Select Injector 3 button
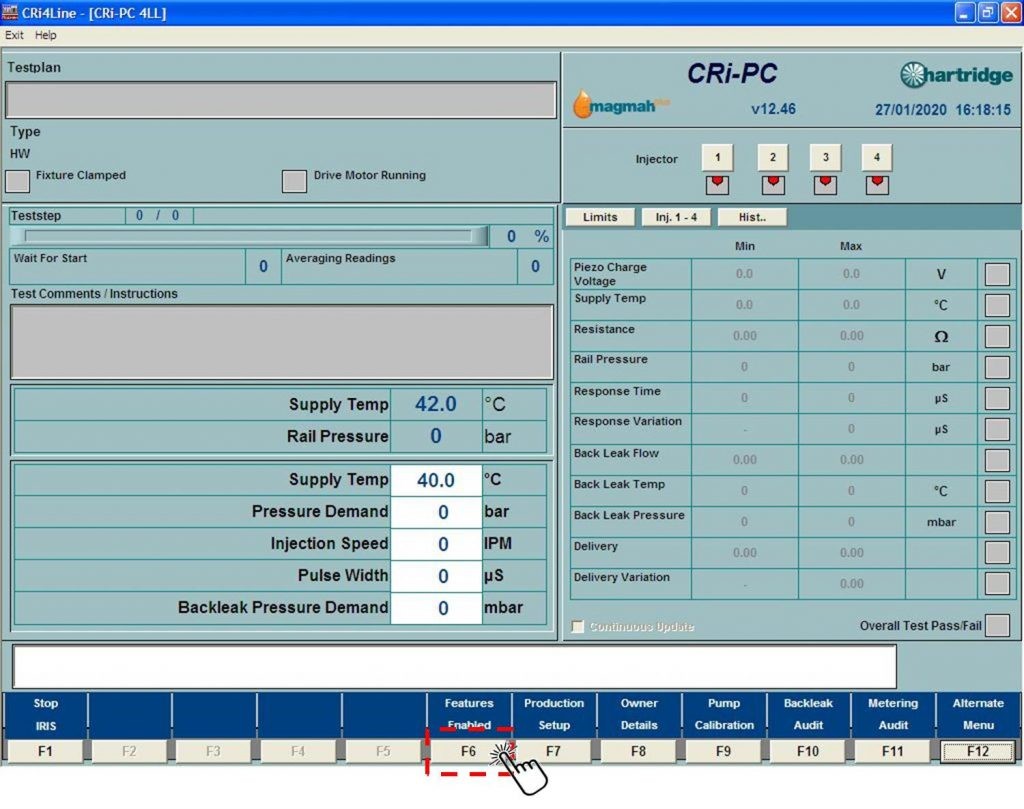This screenshot has height=809, width=1024. tap(825, 157)
